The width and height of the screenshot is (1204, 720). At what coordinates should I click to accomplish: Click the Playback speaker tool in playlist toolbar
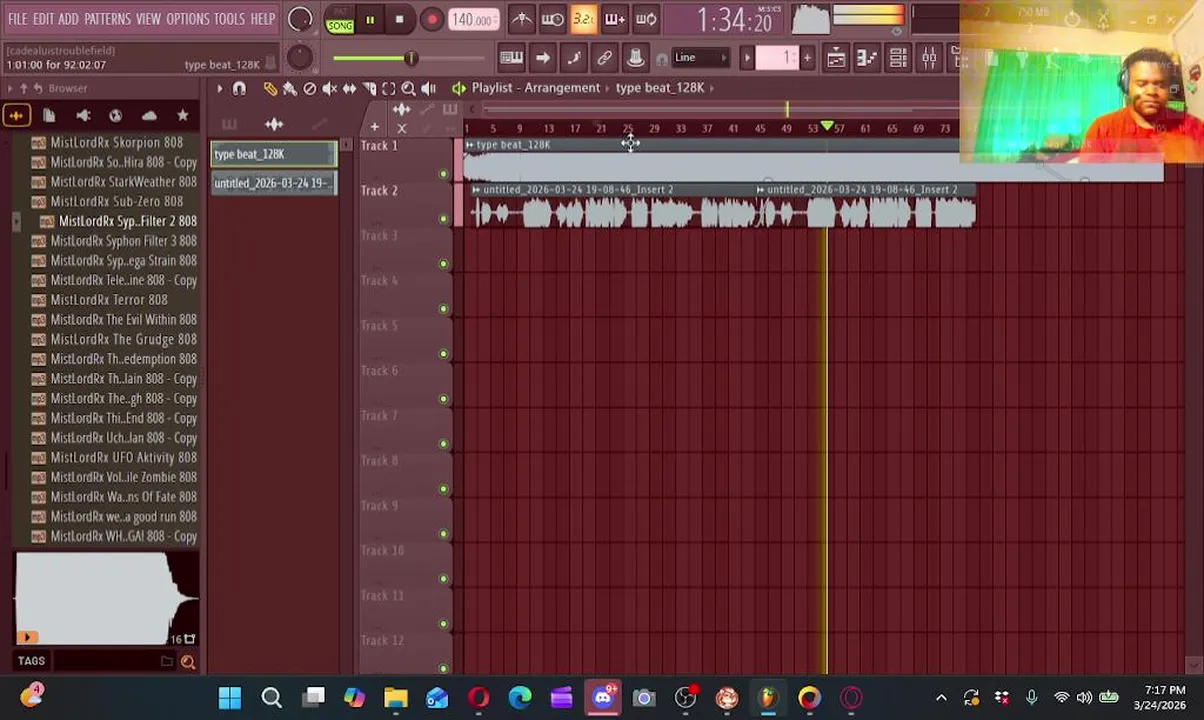tap(428, 88)
